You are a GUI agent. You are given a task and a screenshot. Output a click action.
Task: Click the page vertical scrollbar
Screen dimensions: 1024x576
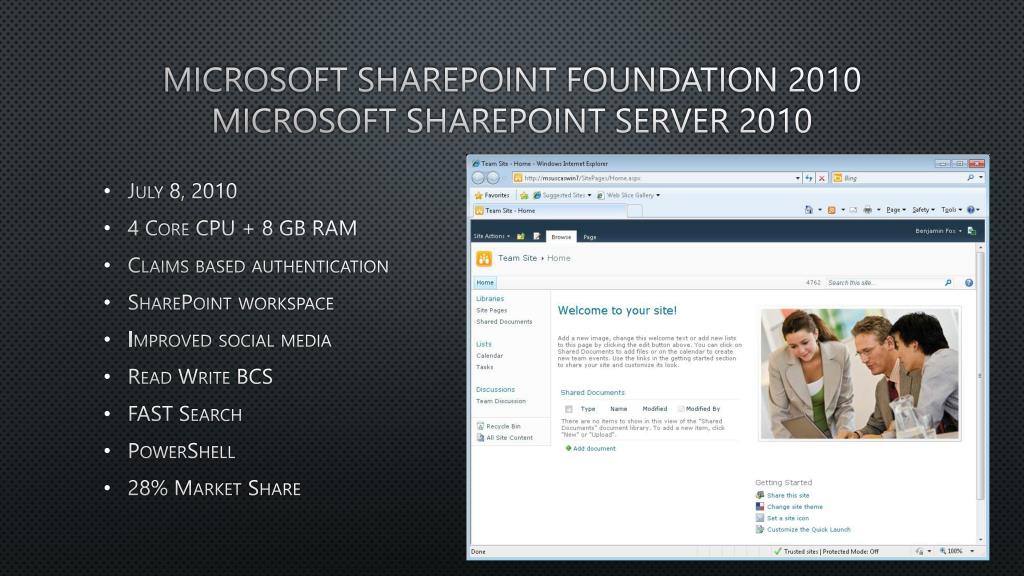980,395
